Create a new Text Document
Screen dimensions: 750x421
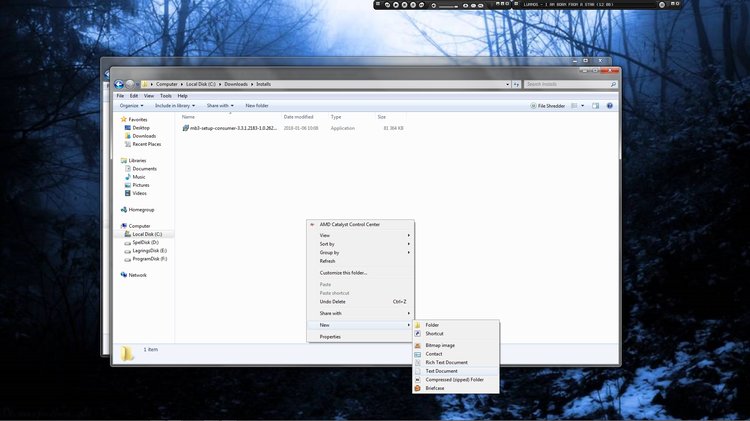(456, 371)
